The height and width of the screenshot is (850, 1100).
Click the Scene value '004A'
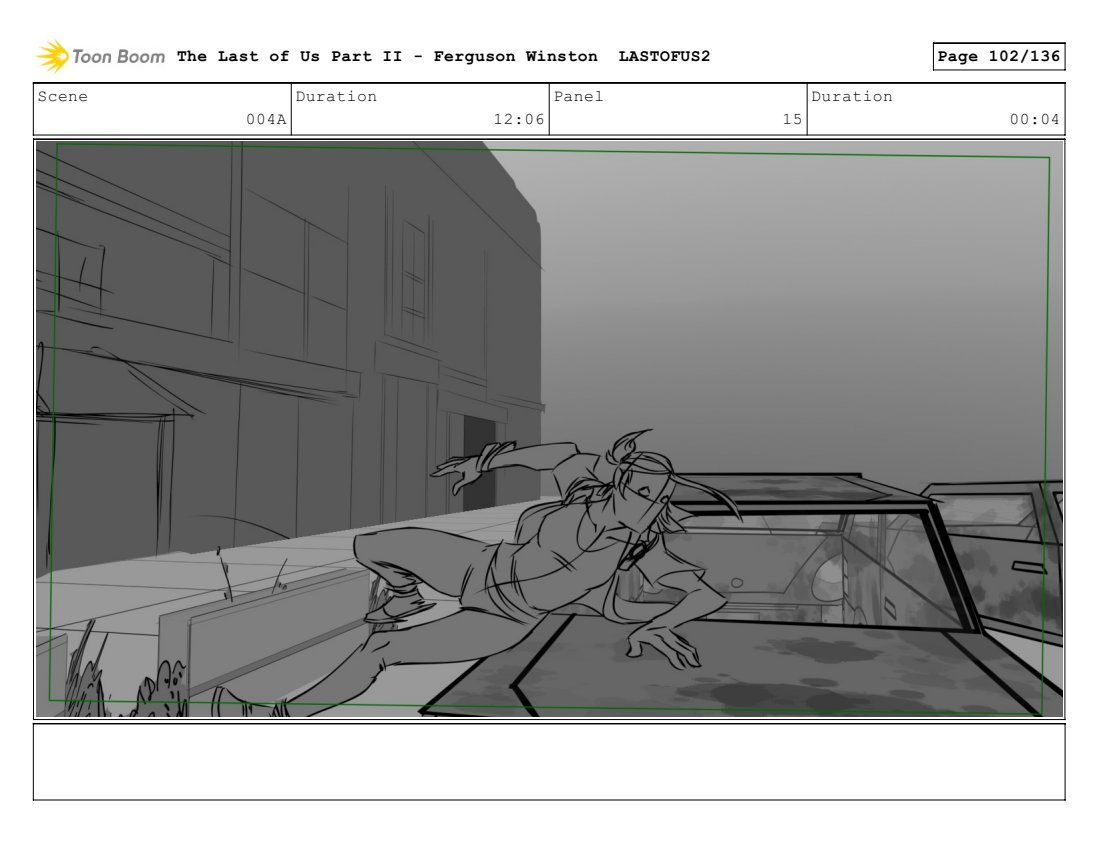coord(266,119)
